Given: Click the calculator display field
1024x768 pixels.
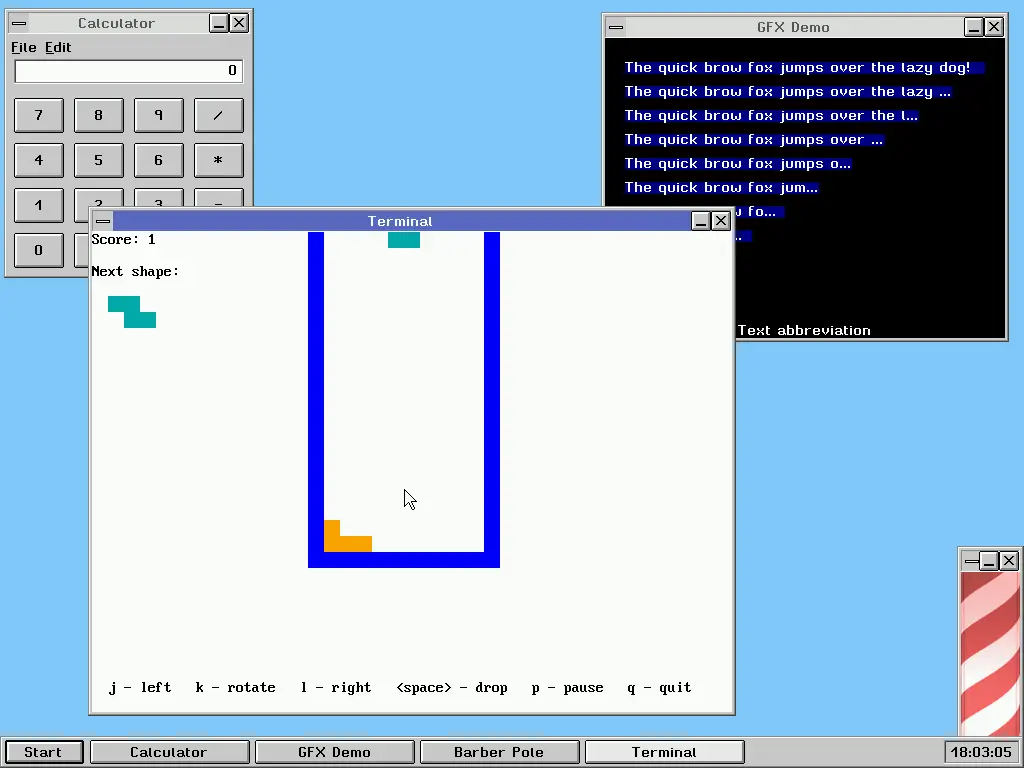Looking at the screenshot, I should point(128,71).
